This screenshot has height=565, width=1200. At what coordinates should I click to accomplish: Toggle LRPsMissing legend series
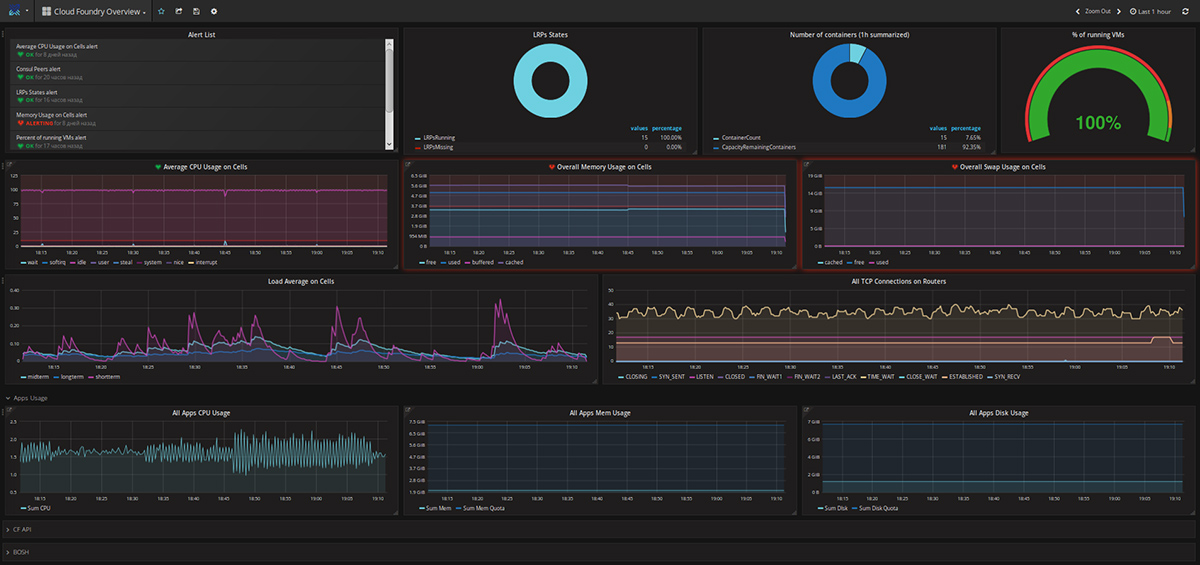point(437,147)
